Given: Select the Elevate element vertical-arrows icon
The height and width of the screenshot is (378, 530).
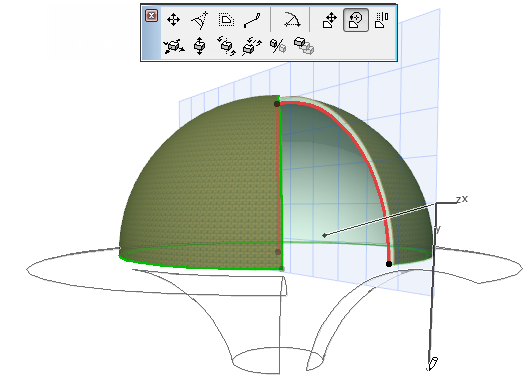Looking at the screenshot, I should point(200,46).
